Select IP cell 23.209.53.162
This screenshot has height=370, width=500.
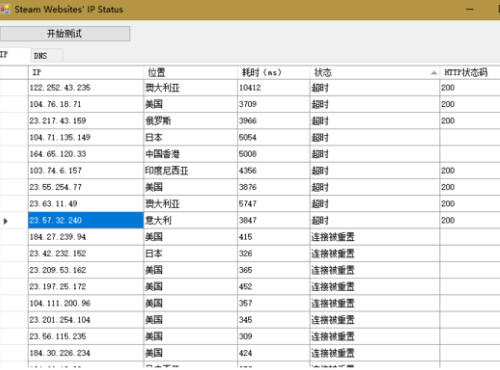click(86, 270)
